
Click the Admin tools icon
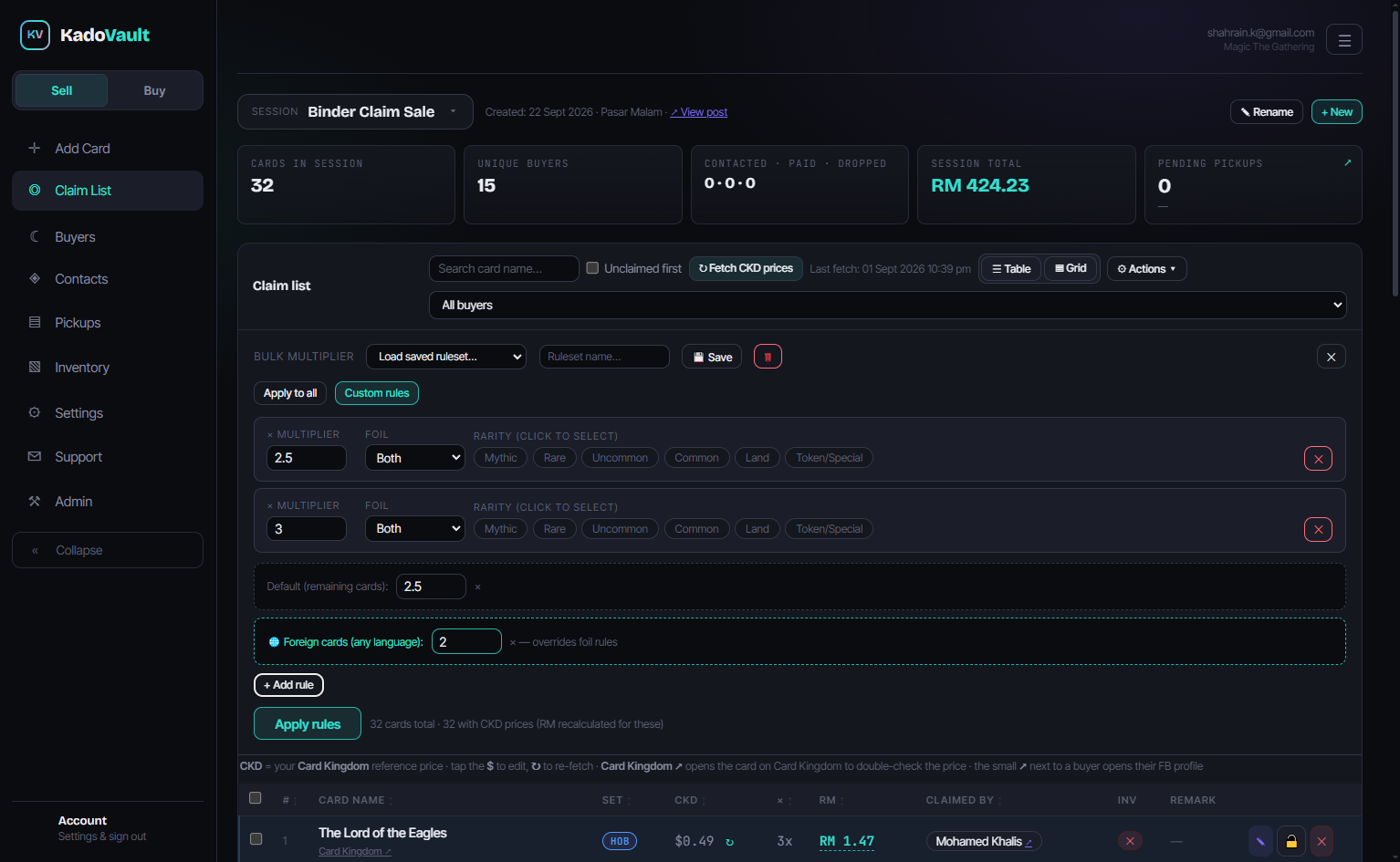[35, 501]
